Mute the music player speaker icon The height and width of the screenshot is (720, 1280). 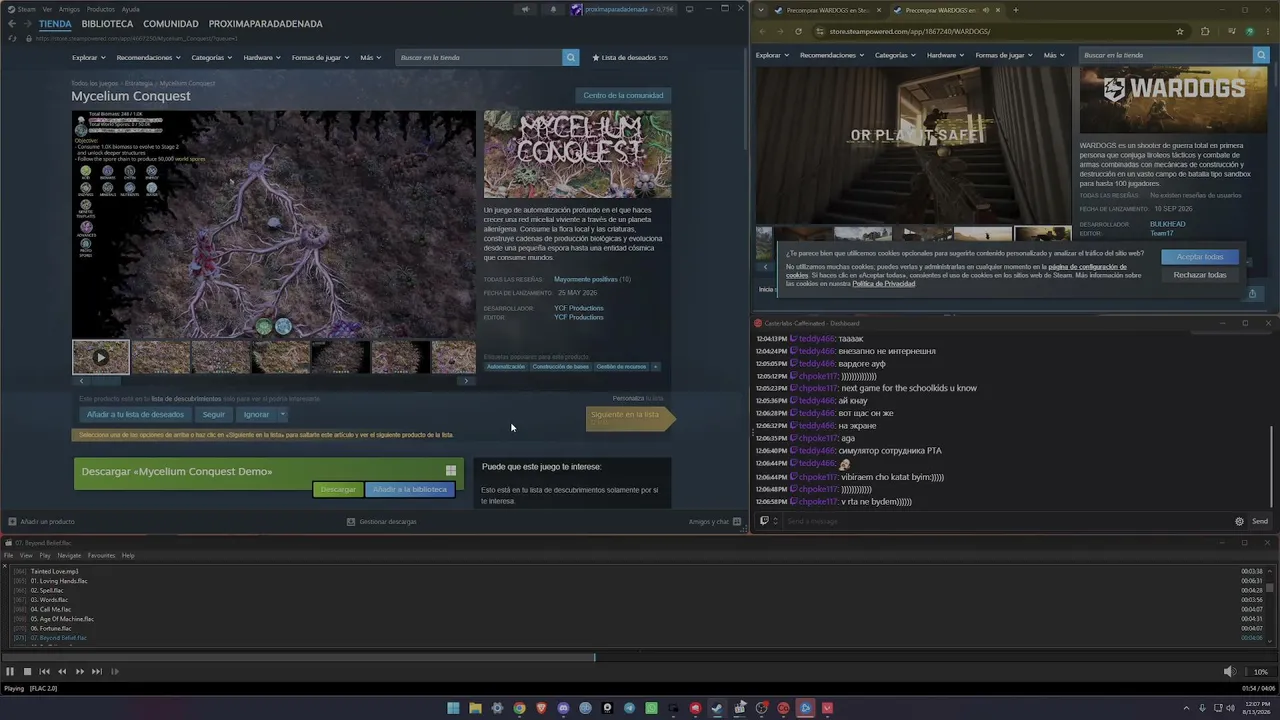1229,672
